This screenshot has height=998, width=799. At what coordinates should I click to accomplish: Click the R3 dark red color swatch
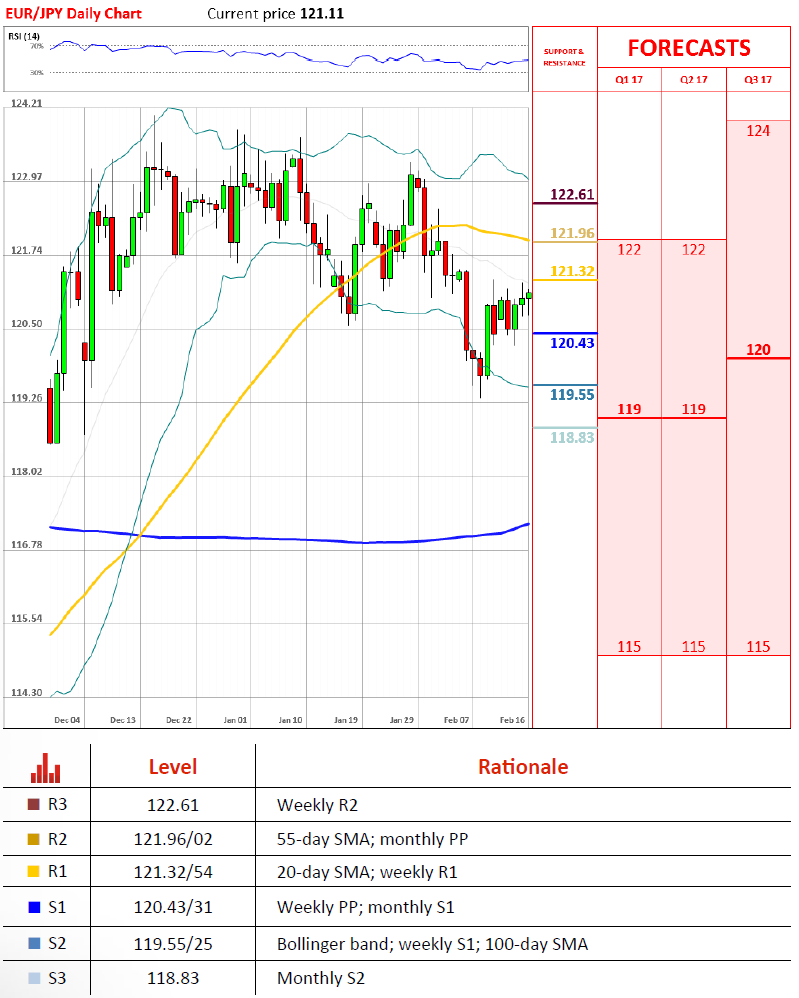point(34,805)
